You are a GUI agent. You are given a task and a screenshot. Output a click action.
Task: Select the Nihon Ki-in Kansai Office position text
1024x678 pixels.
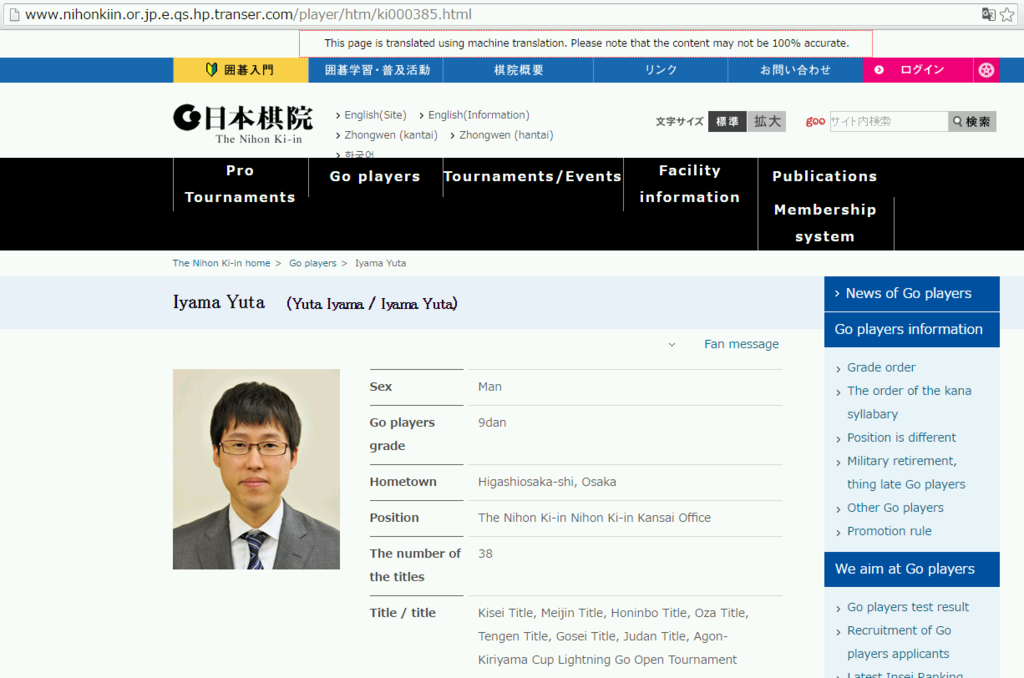click(x=594, y=518)
